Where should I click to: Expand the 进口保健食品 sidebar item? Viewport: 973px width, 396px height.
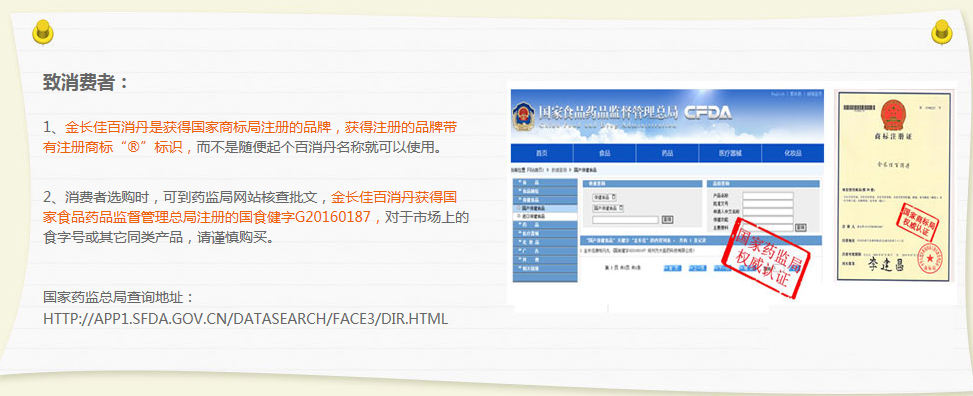point(544,216)
